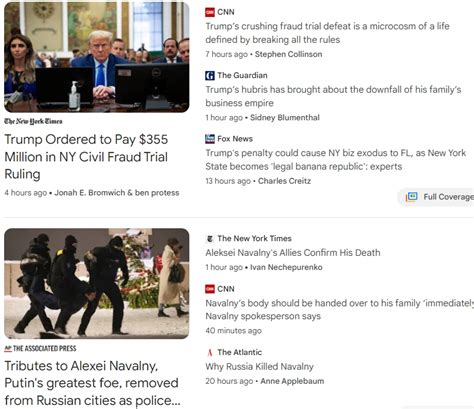This screenshot has width=474, height=409.
Task: Read CNN's 'Trump's crushing fraud trial defeat' article
Action: 327,33
